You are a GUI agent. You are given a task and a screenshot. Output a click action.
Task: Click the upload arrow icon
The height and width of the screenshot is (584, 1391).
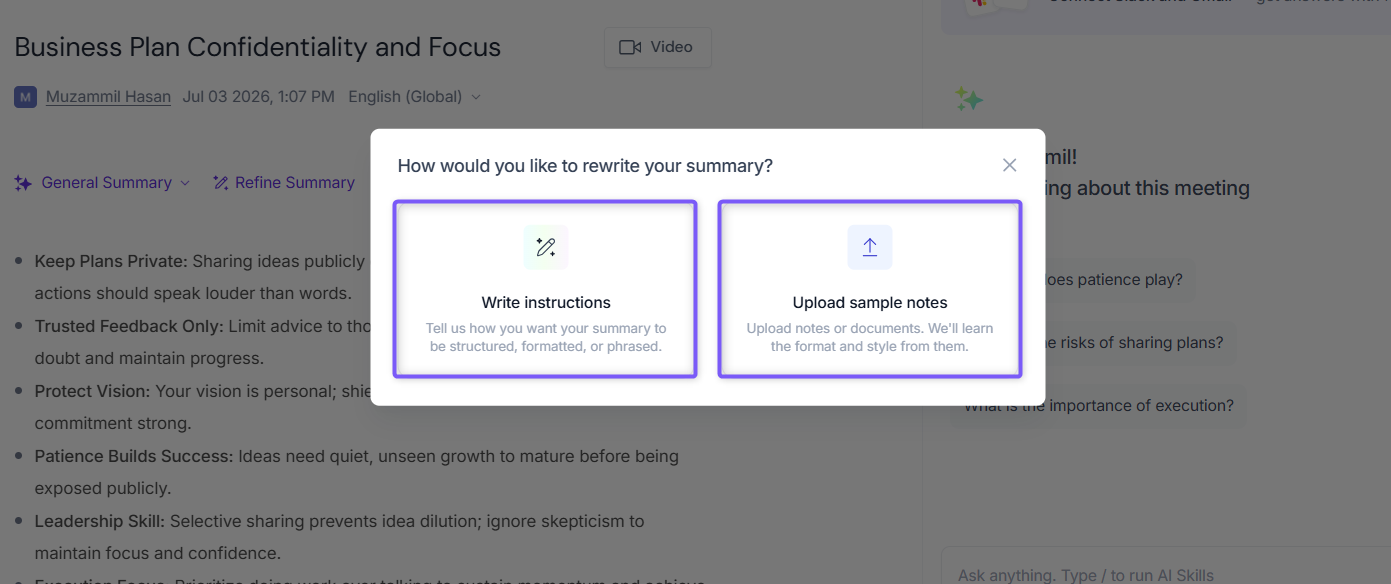[x=870, y=247]
